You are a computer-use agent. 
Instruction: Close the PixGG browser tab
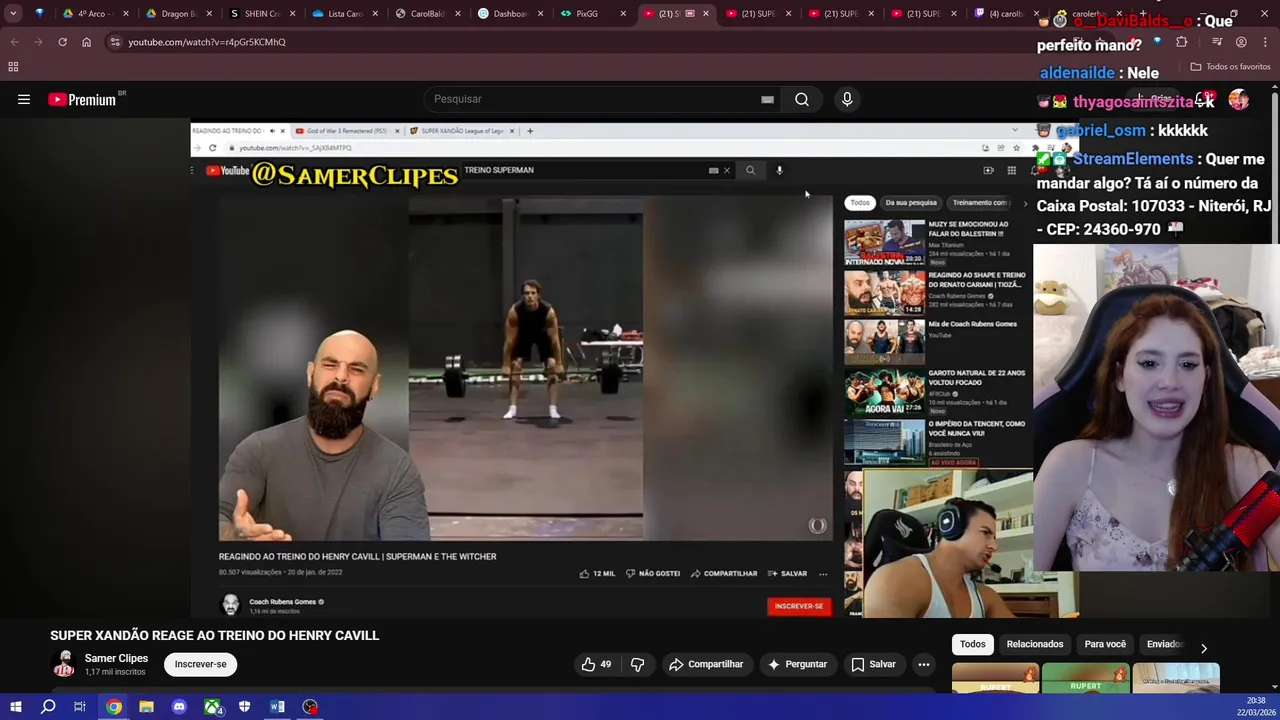click(x=623, y=14)
